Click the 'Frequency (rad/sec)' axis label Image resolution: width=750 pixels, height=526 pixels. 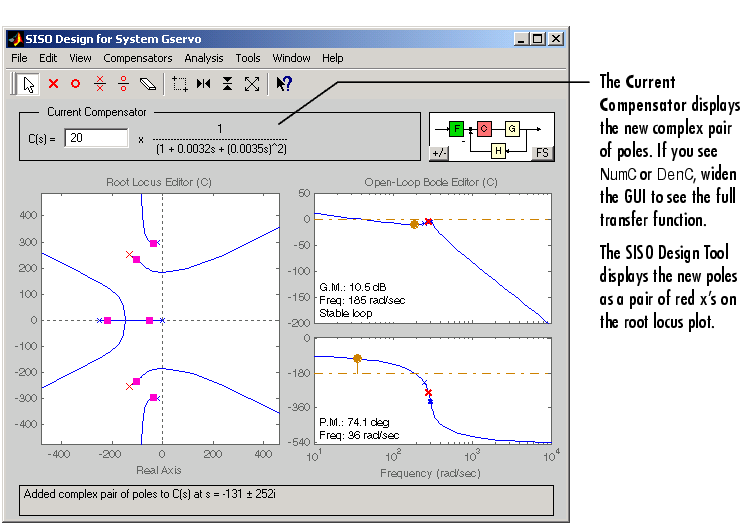pos(430,473)
